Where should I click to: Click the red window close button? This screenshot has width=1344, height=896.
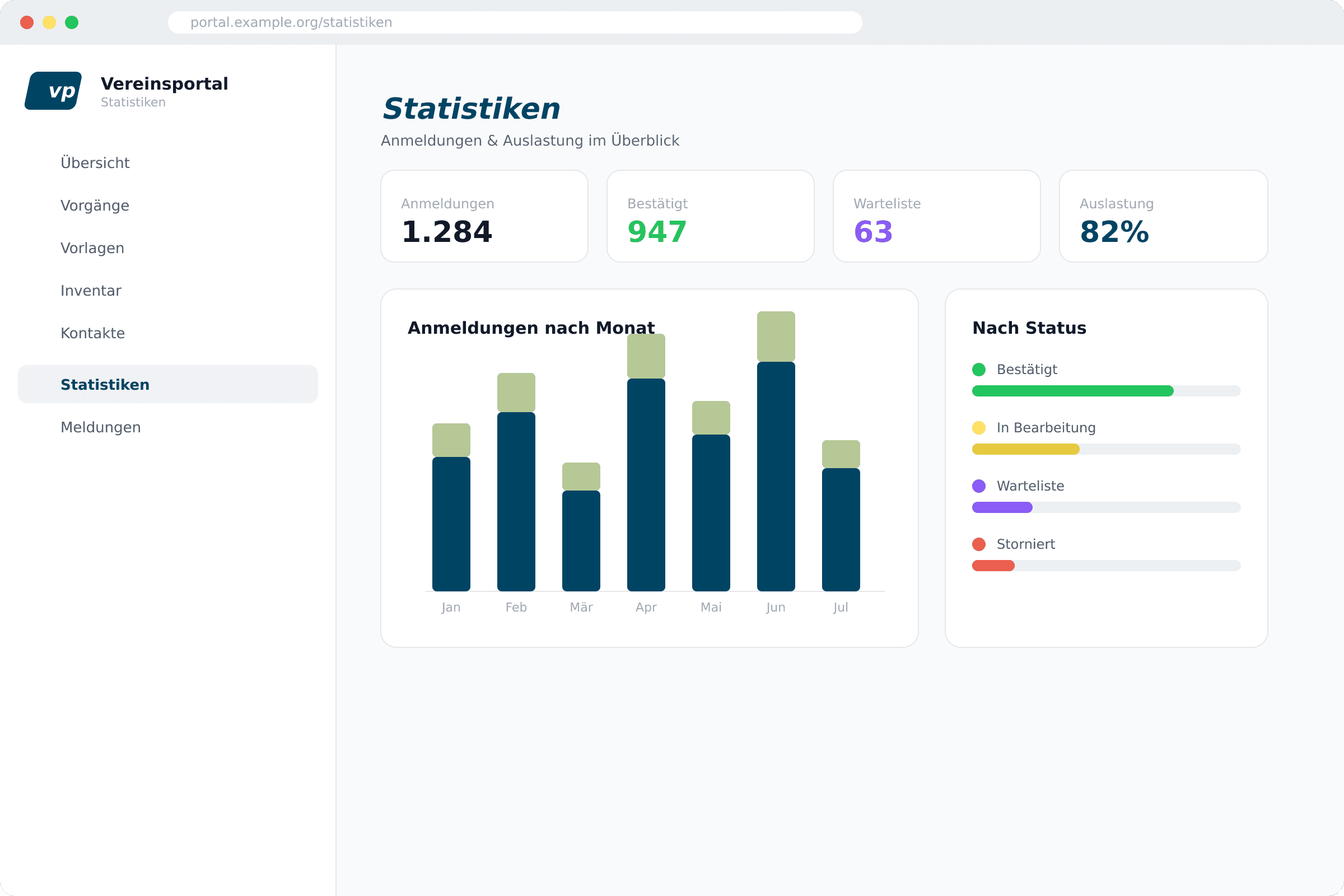click(x=27, y=22)
